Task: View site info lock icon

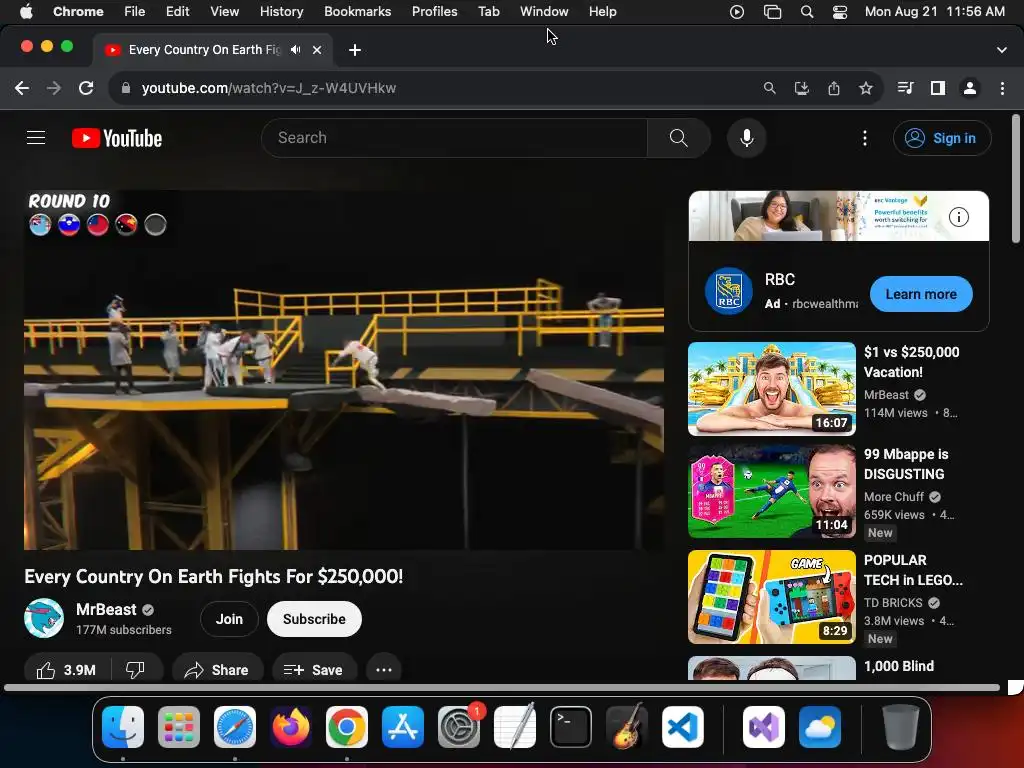Action: (x=126, y=88)
